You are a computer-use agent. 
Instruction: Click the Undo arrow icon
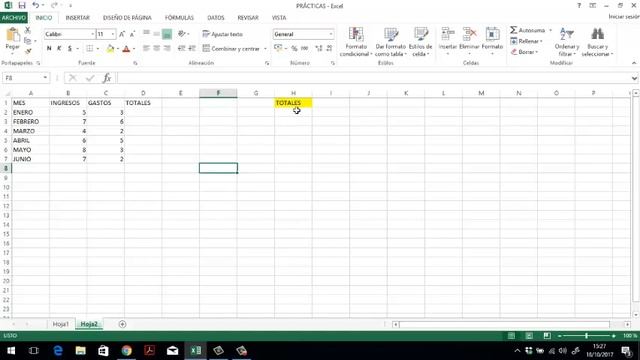coord(36,5)
